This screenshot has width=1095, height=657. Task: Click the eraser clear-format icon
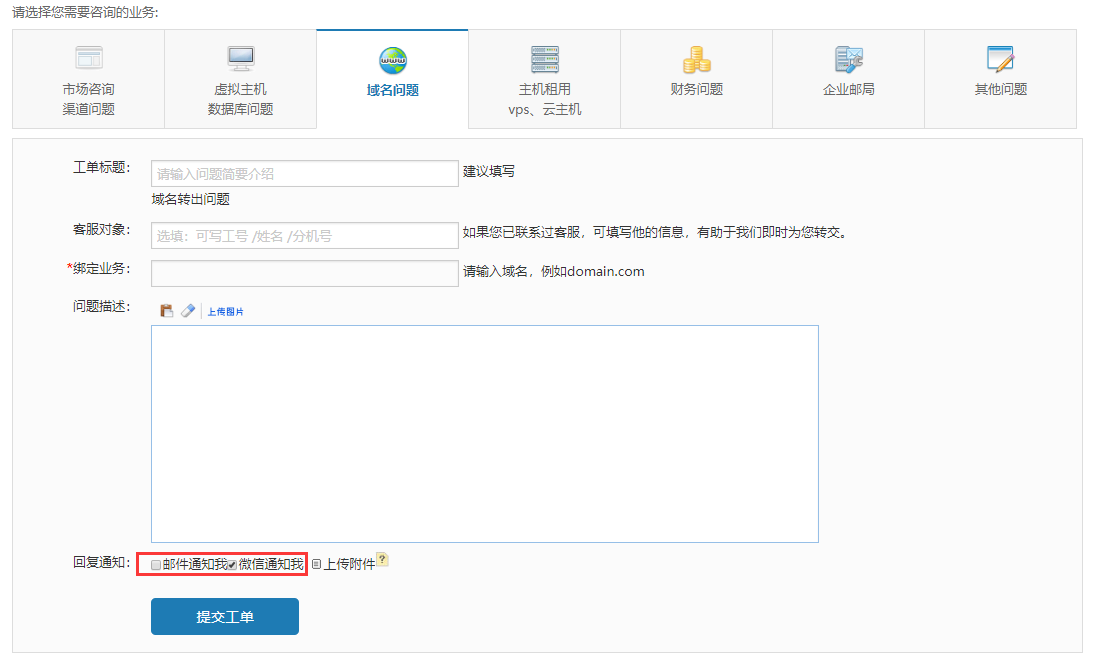(187, 311)
